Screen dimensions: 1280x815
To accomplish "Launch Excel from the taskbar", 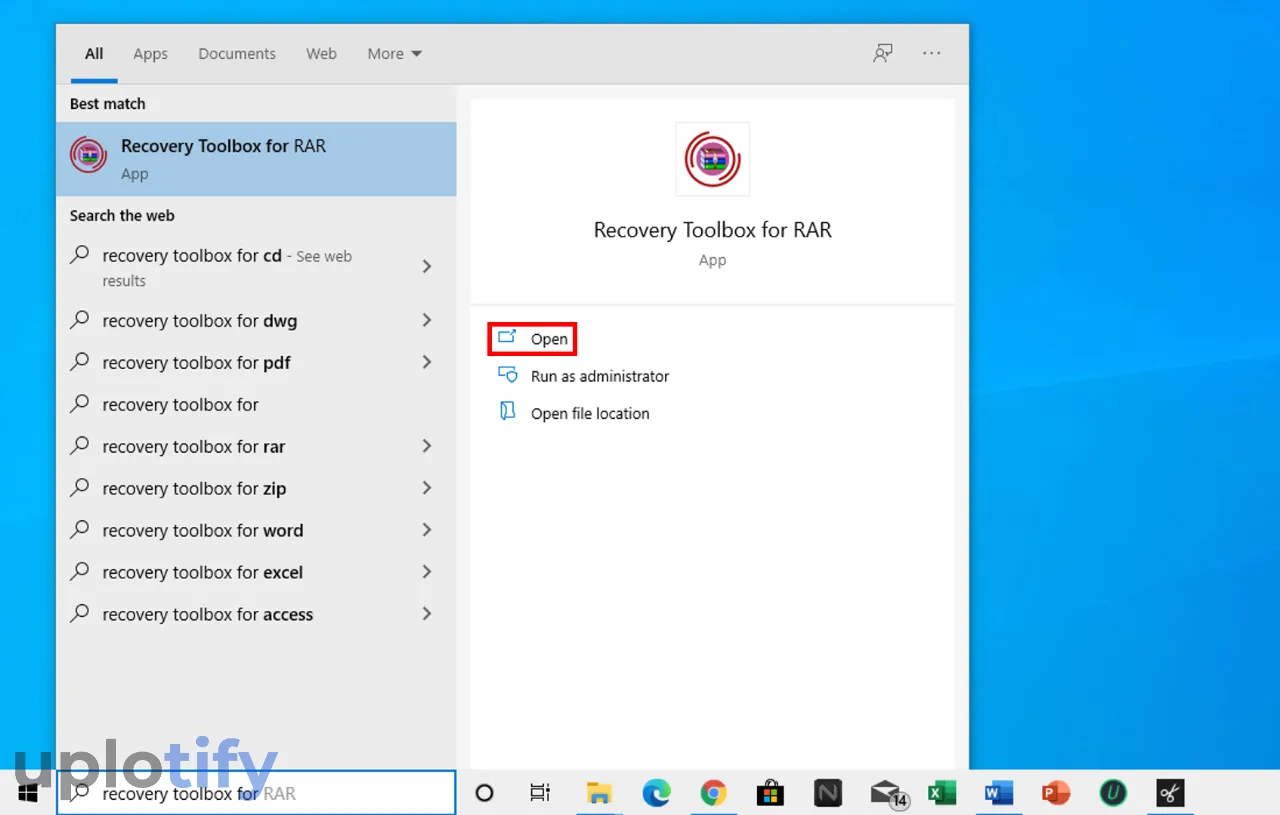I will pos(941,793).
